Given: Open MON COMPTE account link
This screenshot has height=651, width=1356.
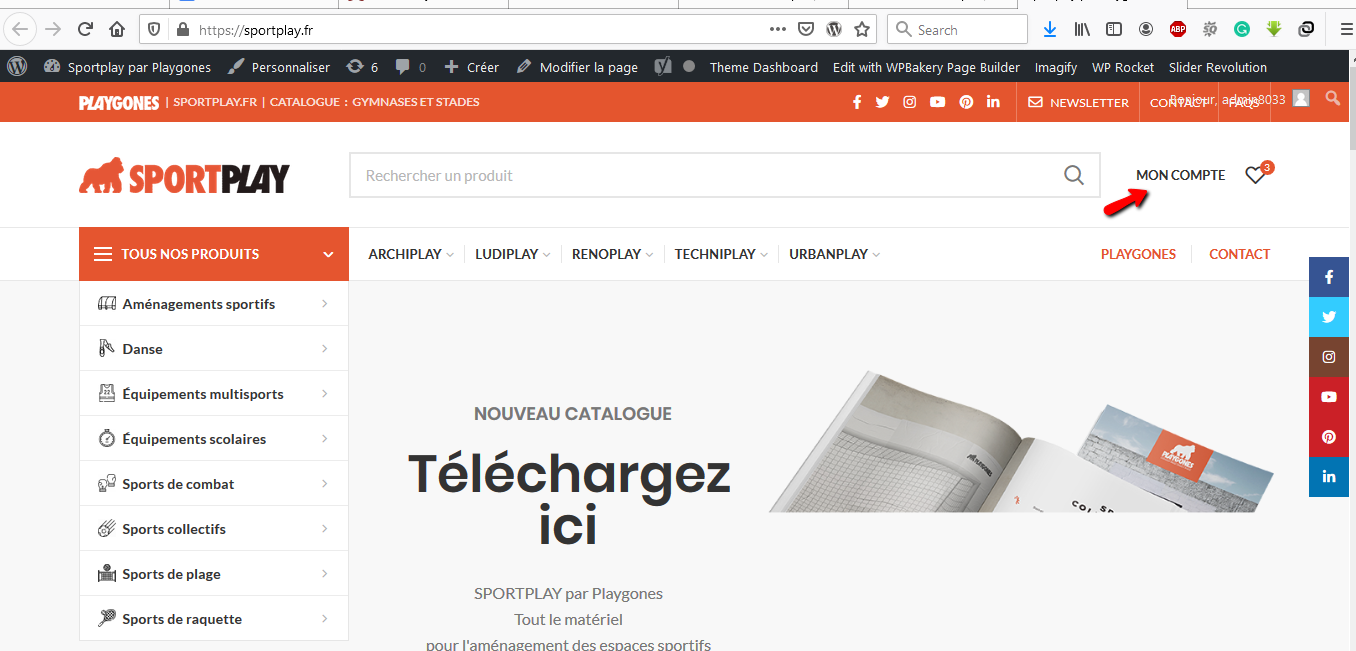Looking at the screenshot, I should (1180, 175).
